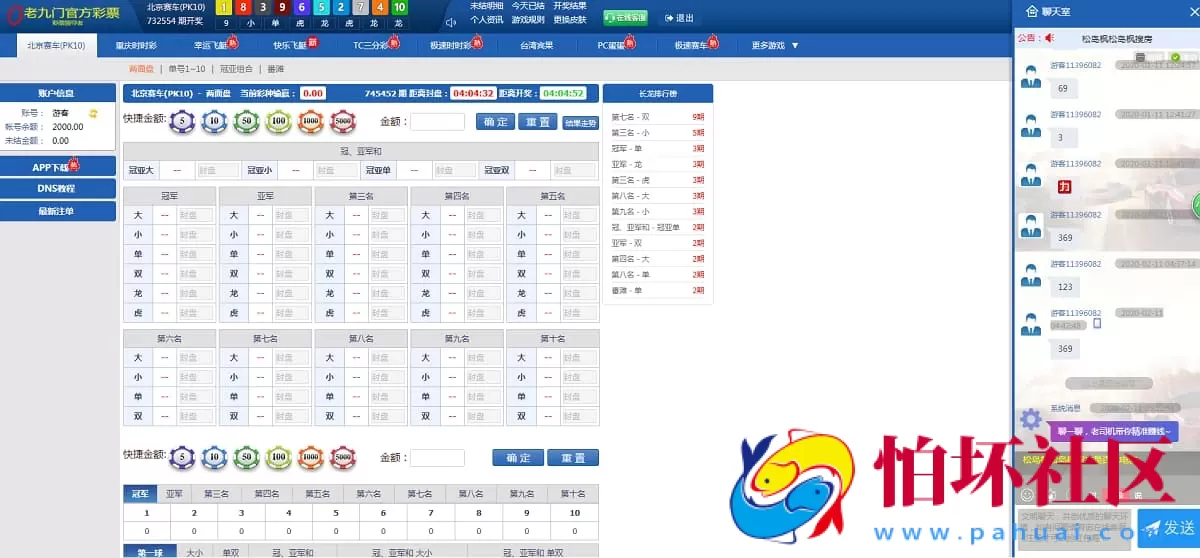Click the red 力 sticker message in chat
This screenshot has width=1200, height=558.
[1065, 185]
